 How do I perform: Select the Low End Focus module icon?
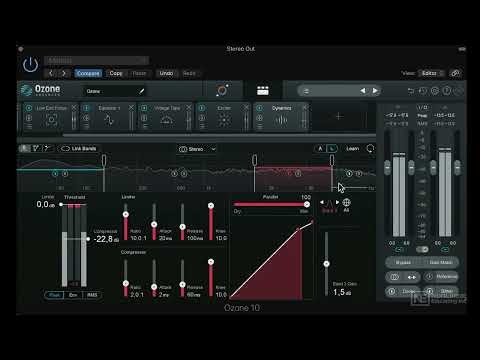click(51, 120)
